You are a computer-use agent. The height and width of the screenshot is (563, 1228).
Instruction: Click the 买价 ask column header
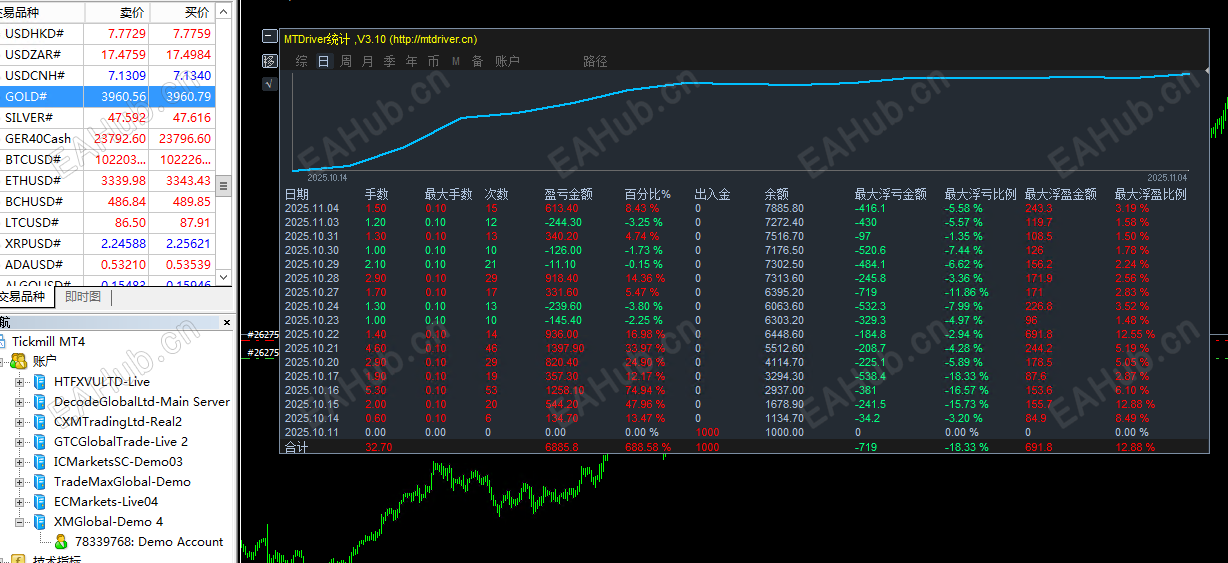coord(183,12)
